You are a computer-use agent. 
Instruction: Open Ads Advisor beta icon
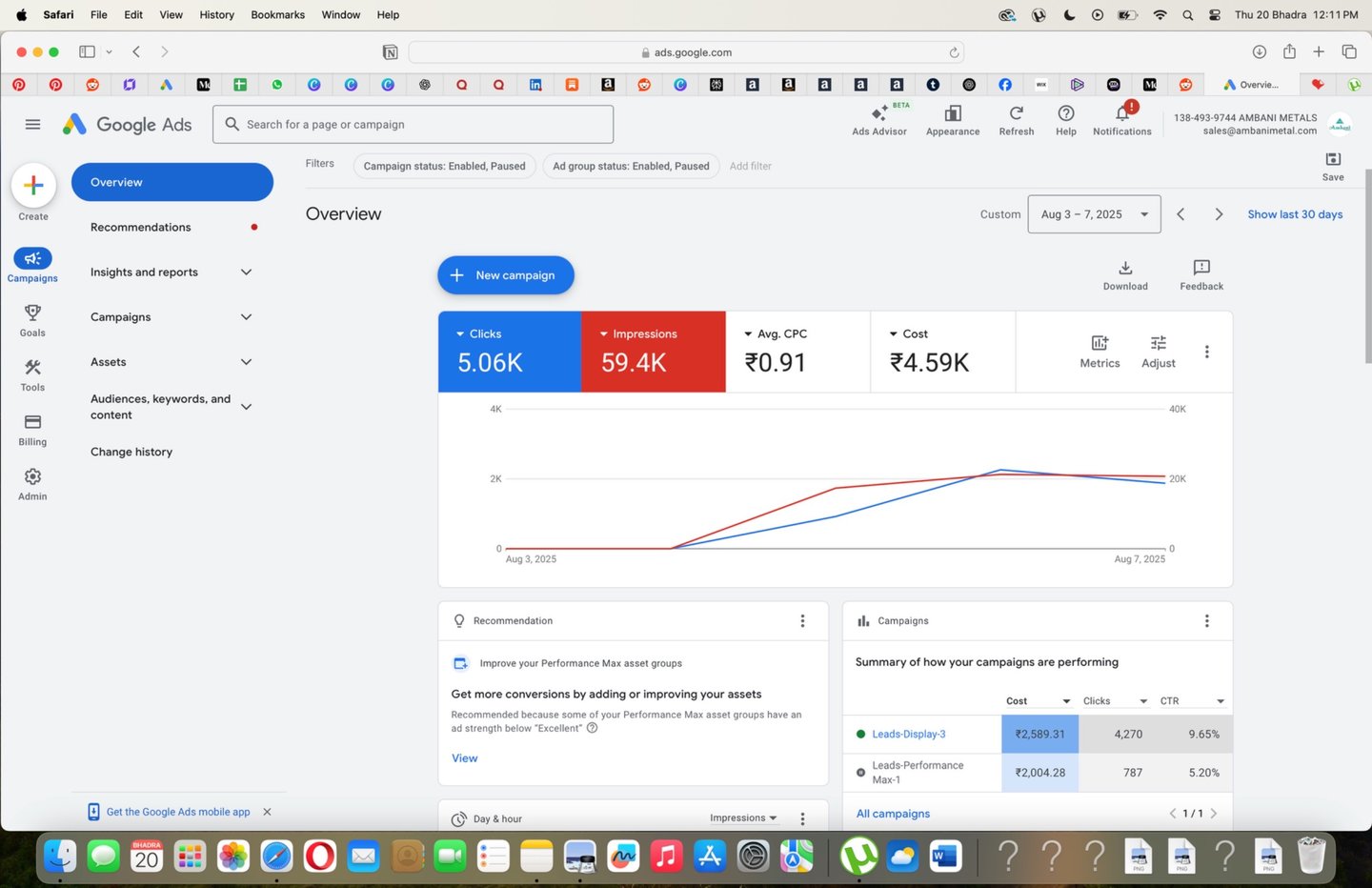[x=879, y=113]
